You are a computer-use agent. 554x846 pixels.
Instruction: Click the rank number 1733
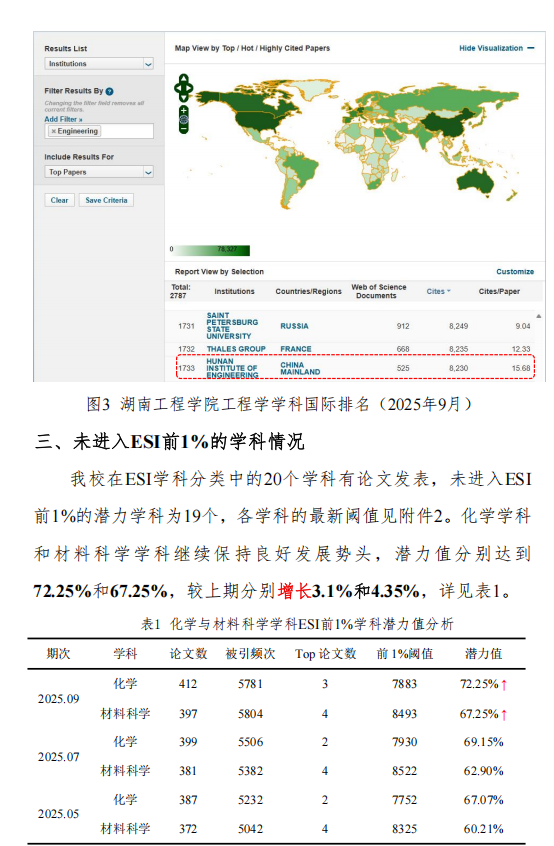click(187, 368)
